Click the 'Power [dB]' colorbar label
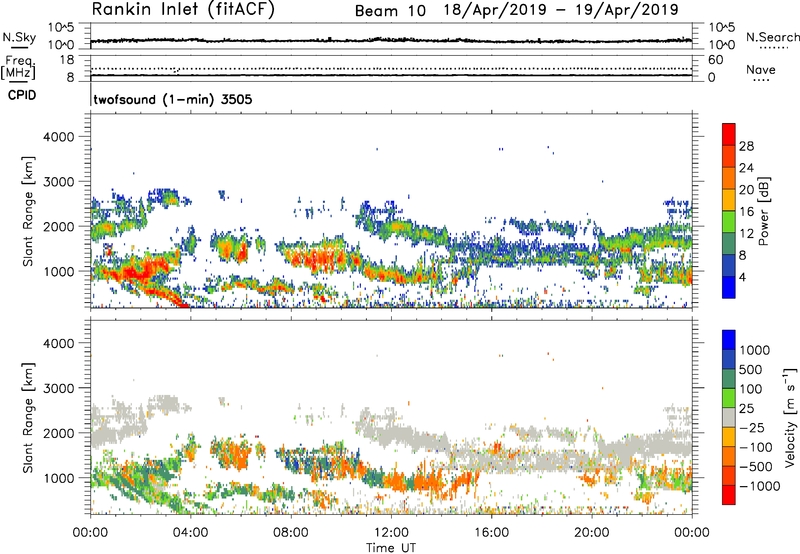This screenshot has width=800, height=554. point(763,211)
